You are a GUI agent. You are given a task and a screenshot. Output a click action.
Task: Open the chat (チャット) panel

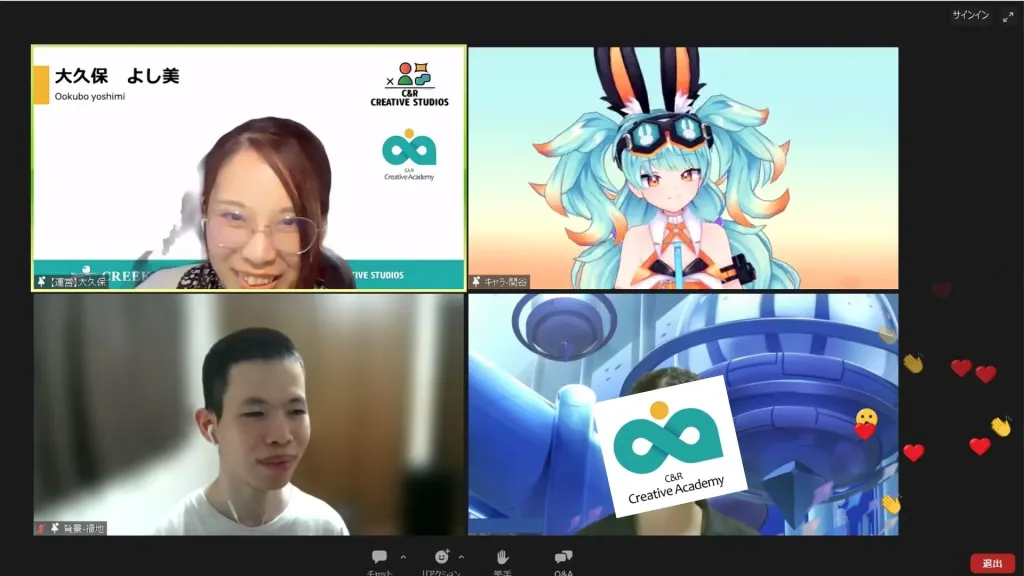(x=380, y=558)
